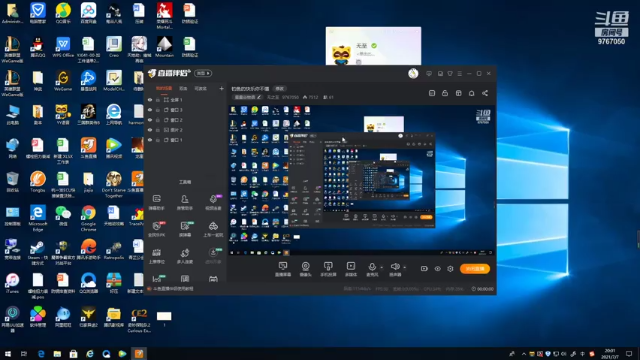Open the tutorial link in the status bar
This screenshot has height=360, width=640.
(x=170, y=289)
